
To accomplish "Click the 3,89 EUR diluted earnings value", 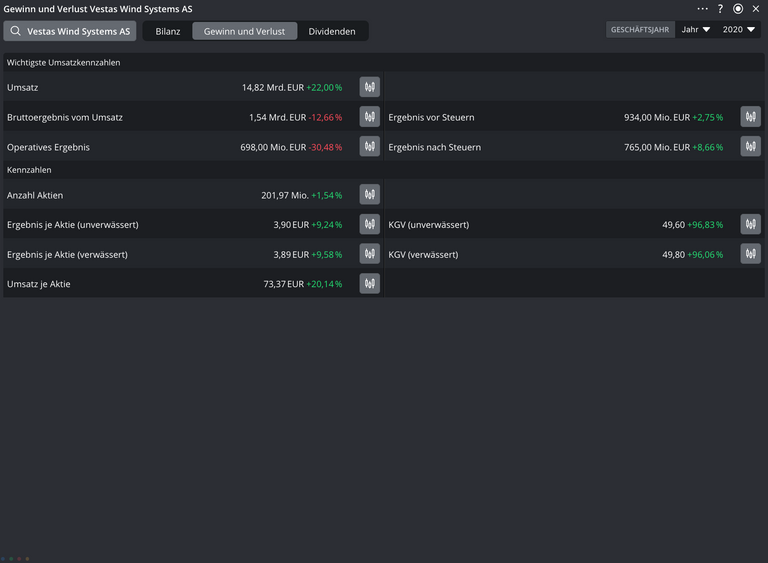I will click(291, 255).
